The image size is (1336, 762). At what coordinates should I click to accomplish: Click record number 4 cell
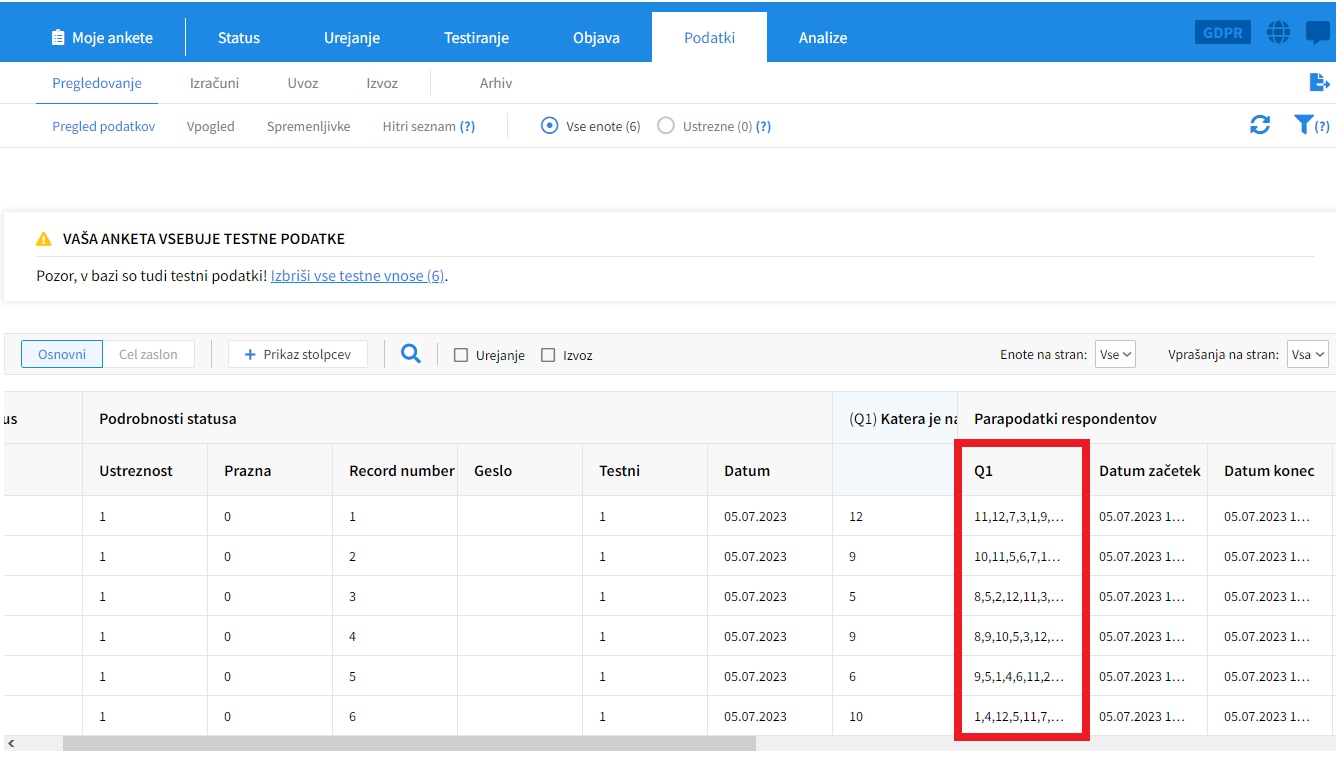(395, 636)
